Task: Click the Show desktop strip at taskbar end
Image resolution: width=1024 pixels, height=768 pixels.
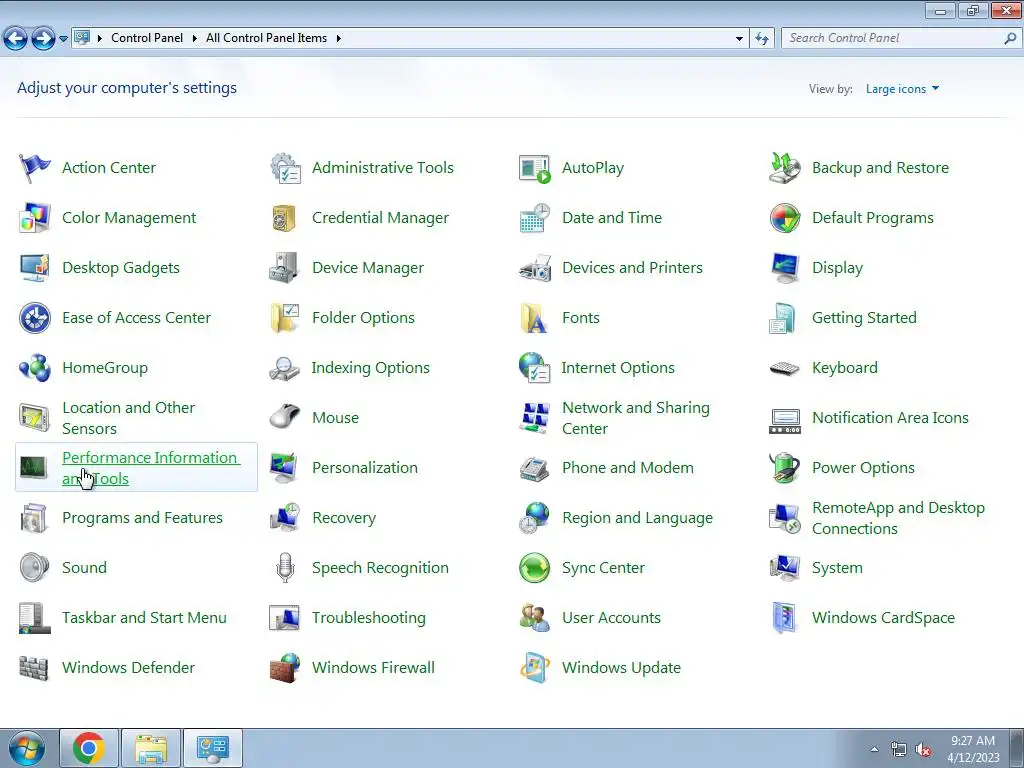Action: tap(1017, 748)
